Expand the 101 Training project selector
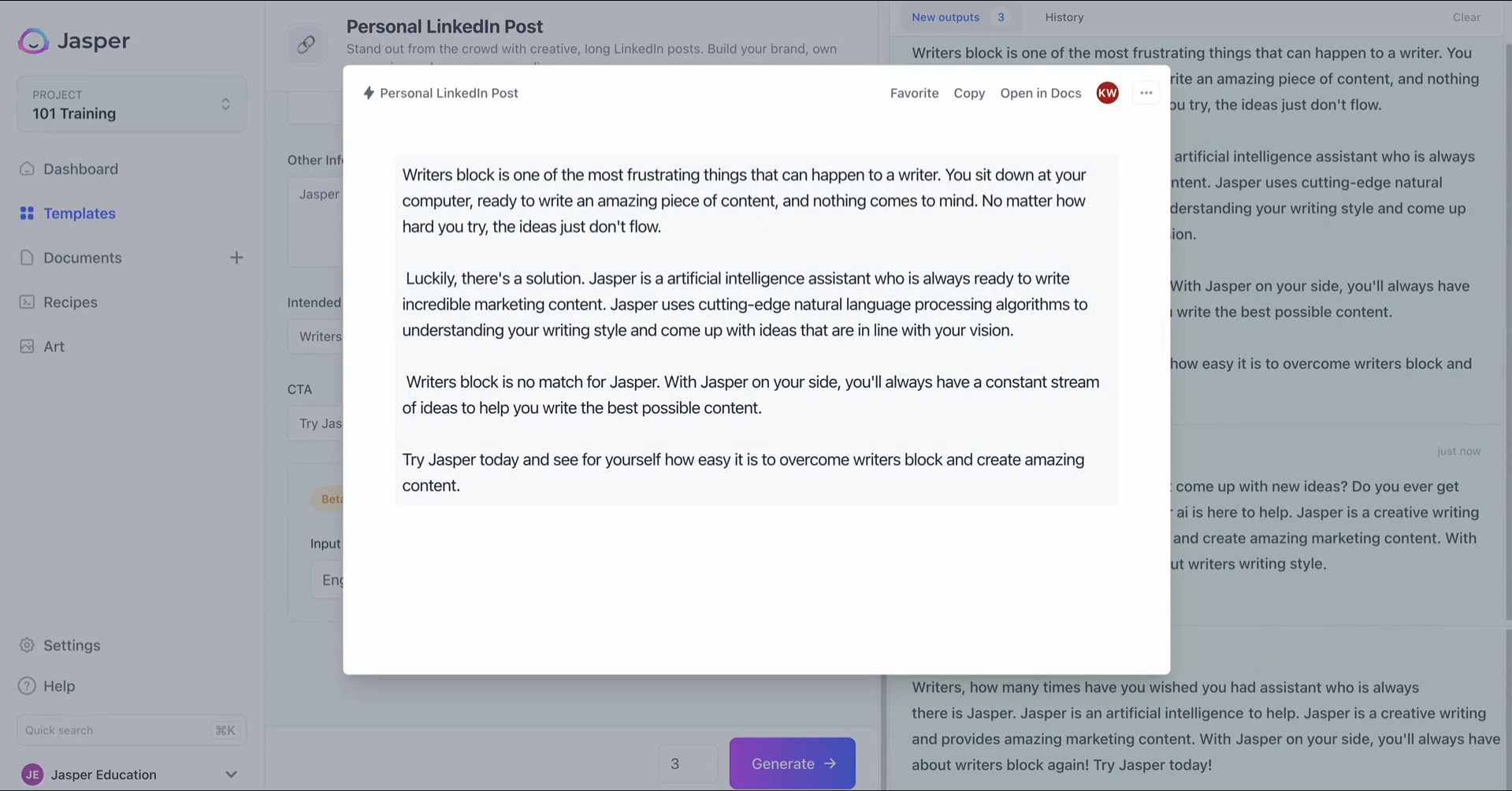This screenshot has height=791, width=1512. tap(132, 104)
